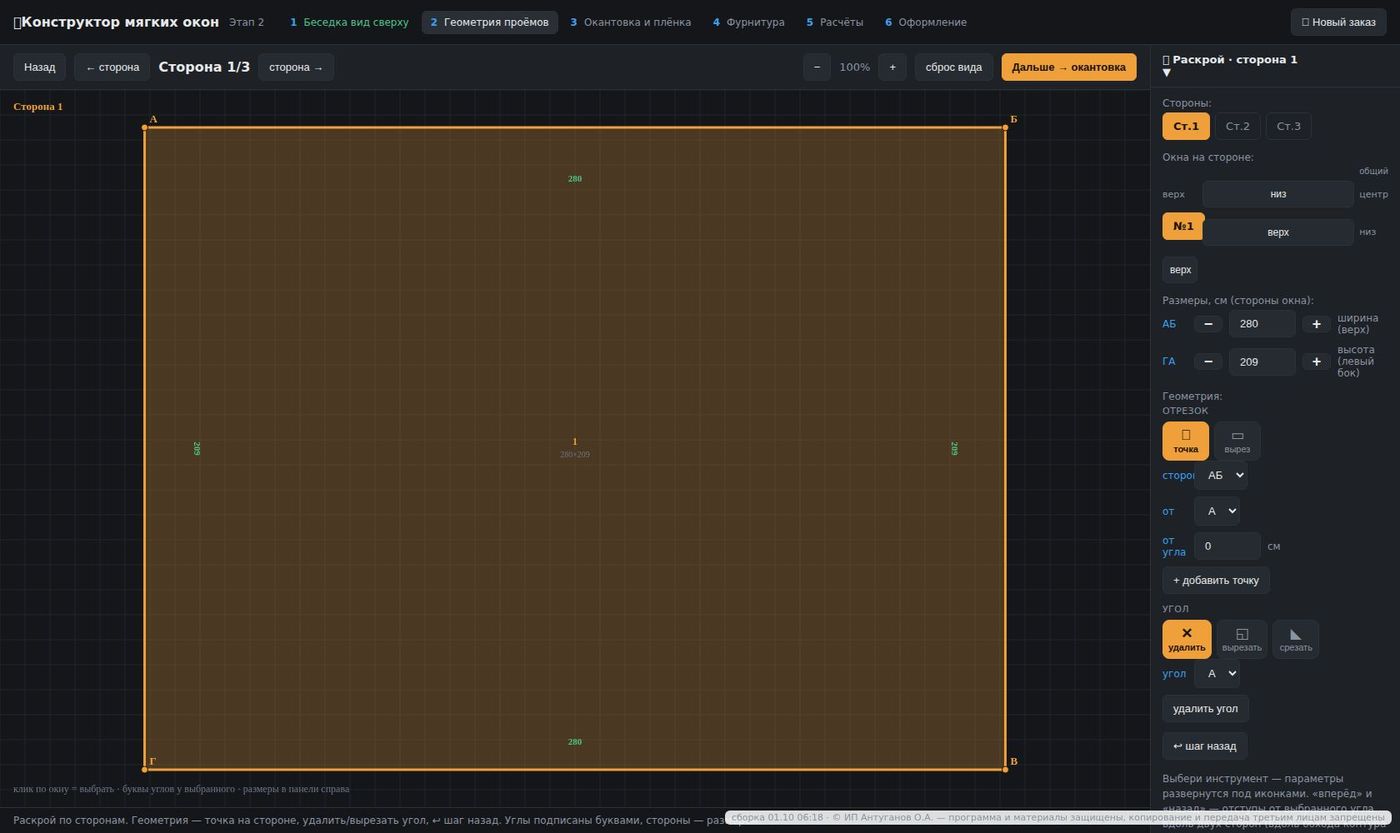Image resolution: width=1400 pixels, height=833 pixels.
Task: Click the 'удалить угол' button
Action: (x=1205, y=709)
